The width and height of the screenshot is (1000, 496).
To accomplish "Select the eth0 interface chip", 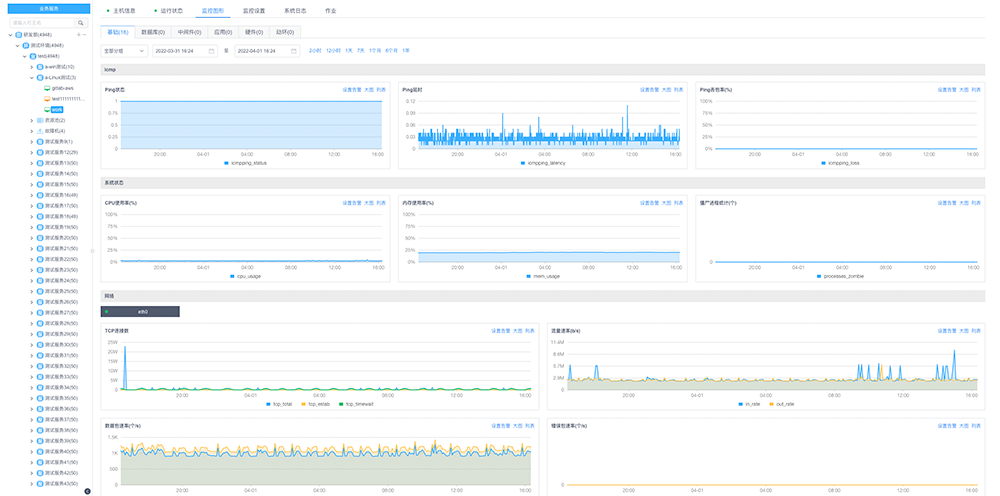I will point(140,312).
